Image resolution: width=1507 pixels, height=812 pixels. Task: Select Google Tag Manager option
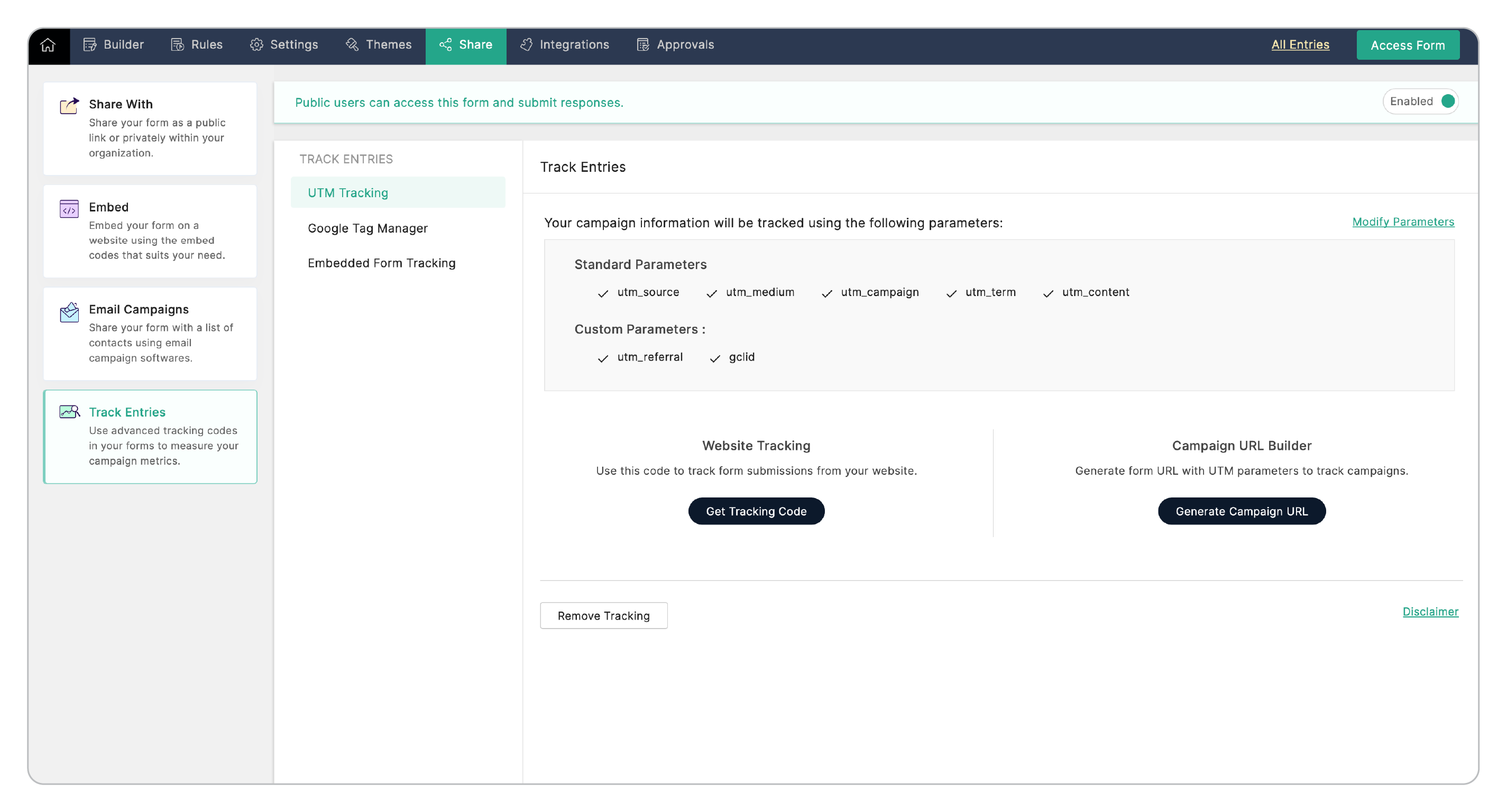(x=367, y=228)
